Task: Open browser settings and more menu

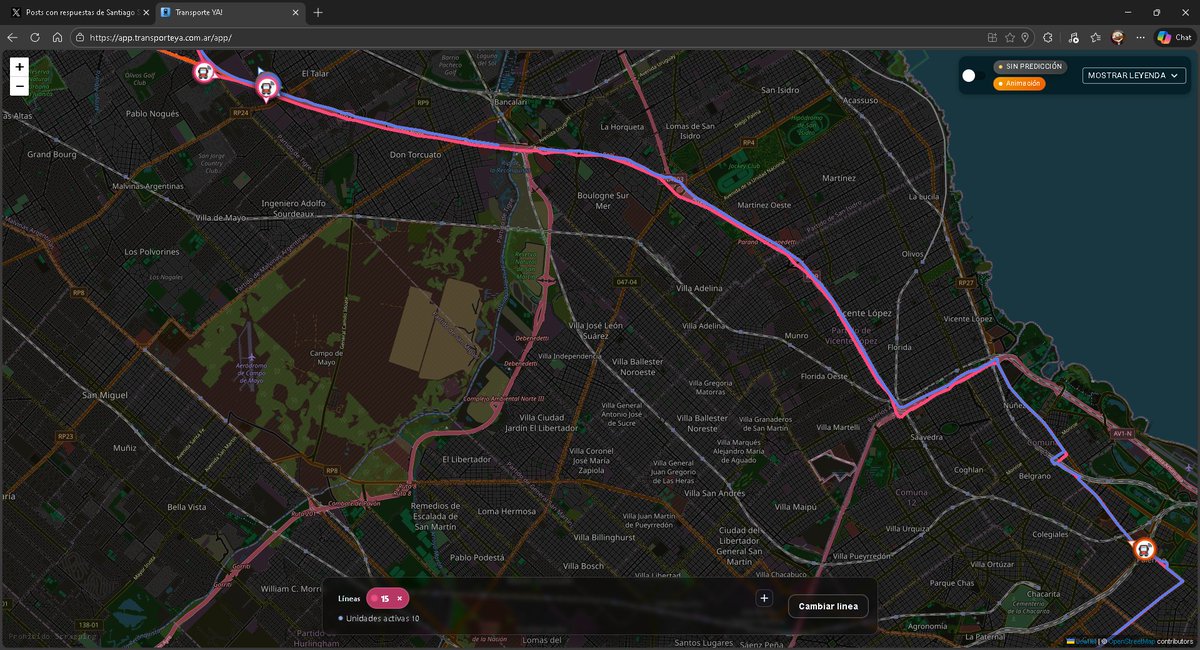Action: pos(1139,37)
